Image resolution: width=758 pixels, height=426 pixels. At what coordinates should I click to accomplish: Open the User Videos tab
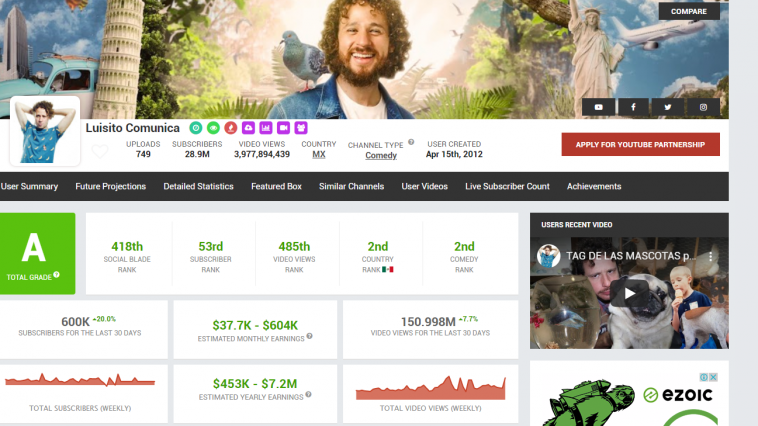pos(424,186)
